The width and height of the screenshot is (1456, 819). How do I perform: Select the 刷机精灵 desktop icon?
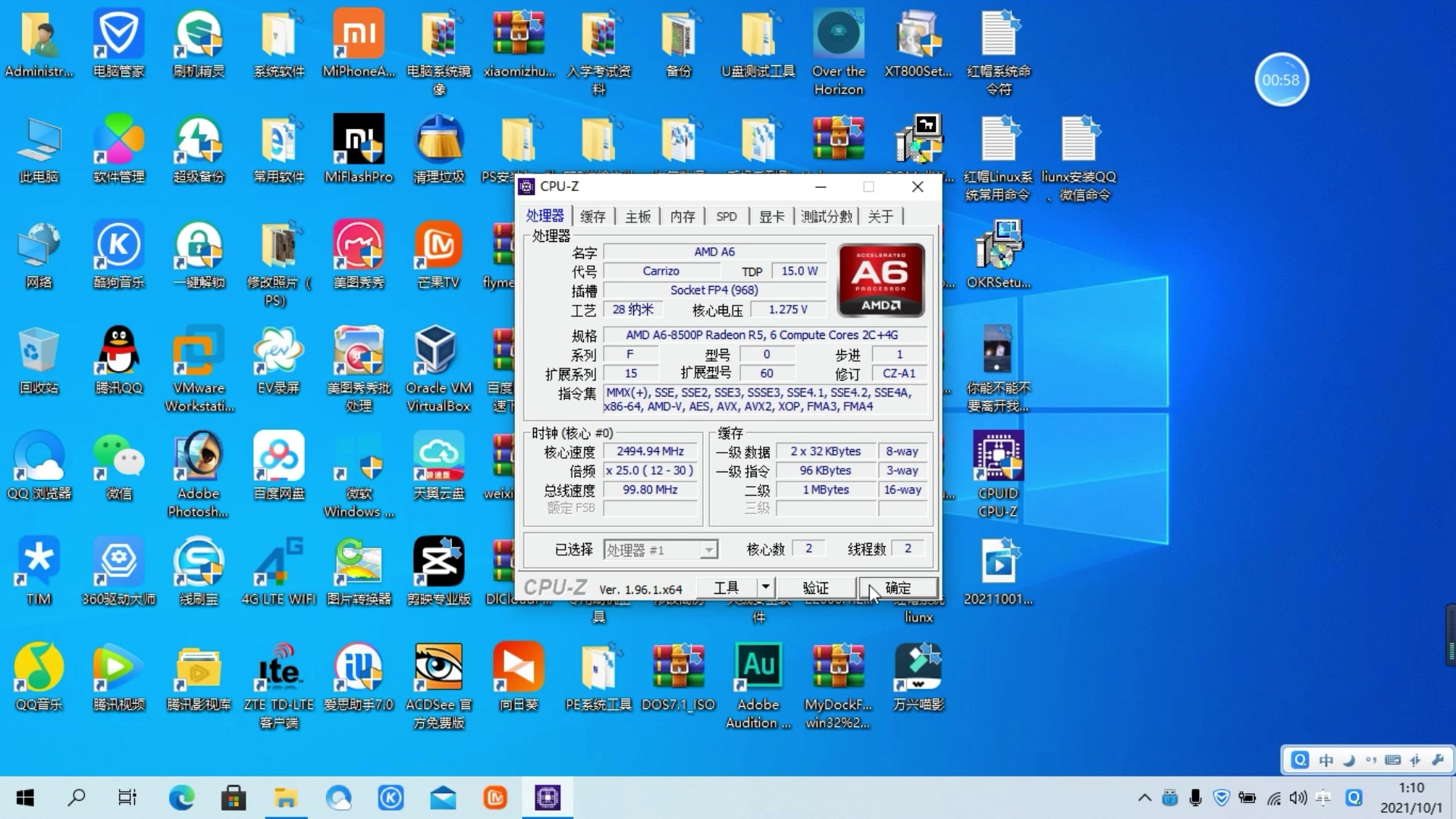[199, 43]
